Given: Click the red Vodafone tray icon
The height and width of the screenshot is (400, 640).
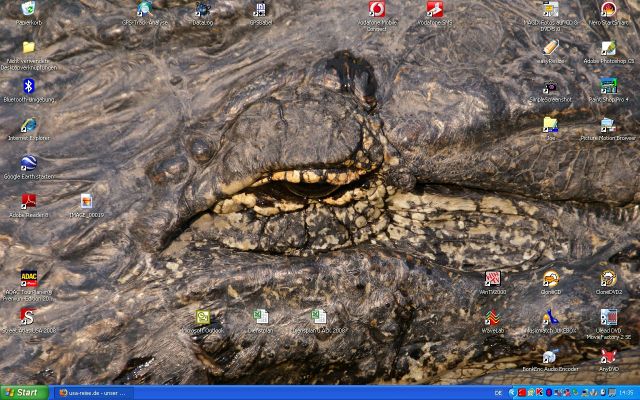Looking at the screenshot, I should tap(521, 393).
